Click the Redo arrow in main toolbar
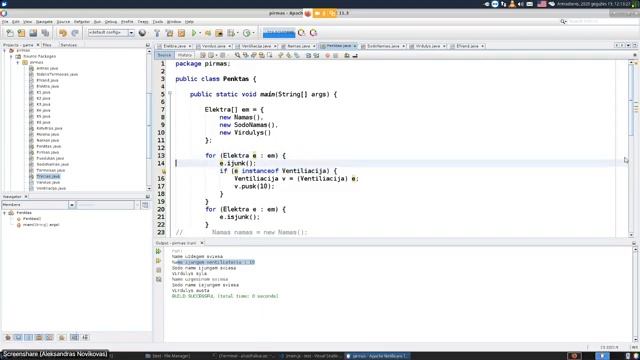640x360 pixels. pos(75,33)
